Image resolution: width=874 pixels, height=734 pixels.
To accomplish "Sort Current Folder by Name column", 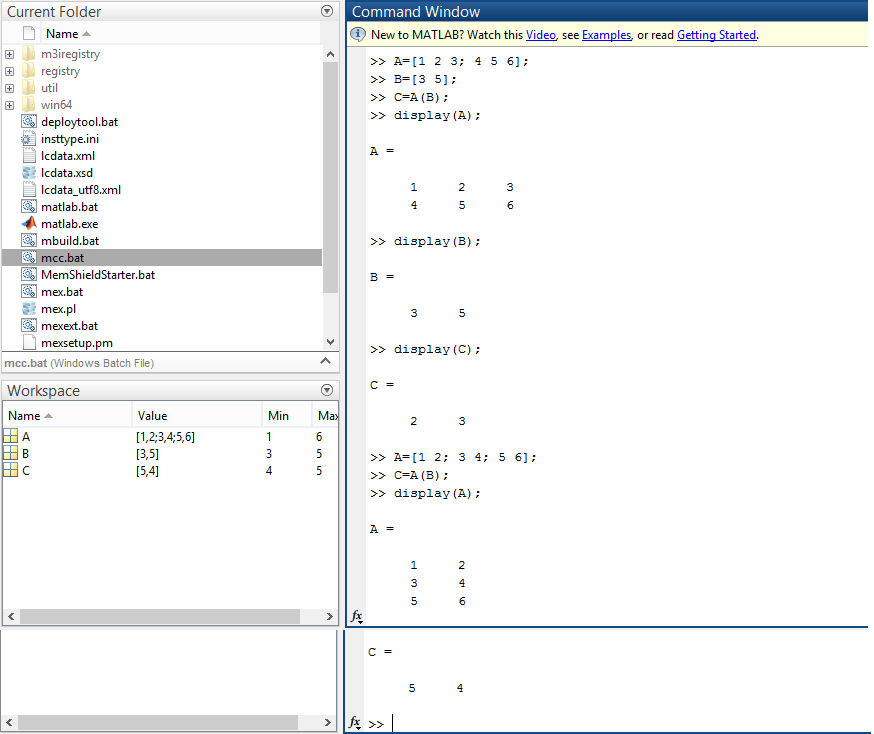I will 181,33.
